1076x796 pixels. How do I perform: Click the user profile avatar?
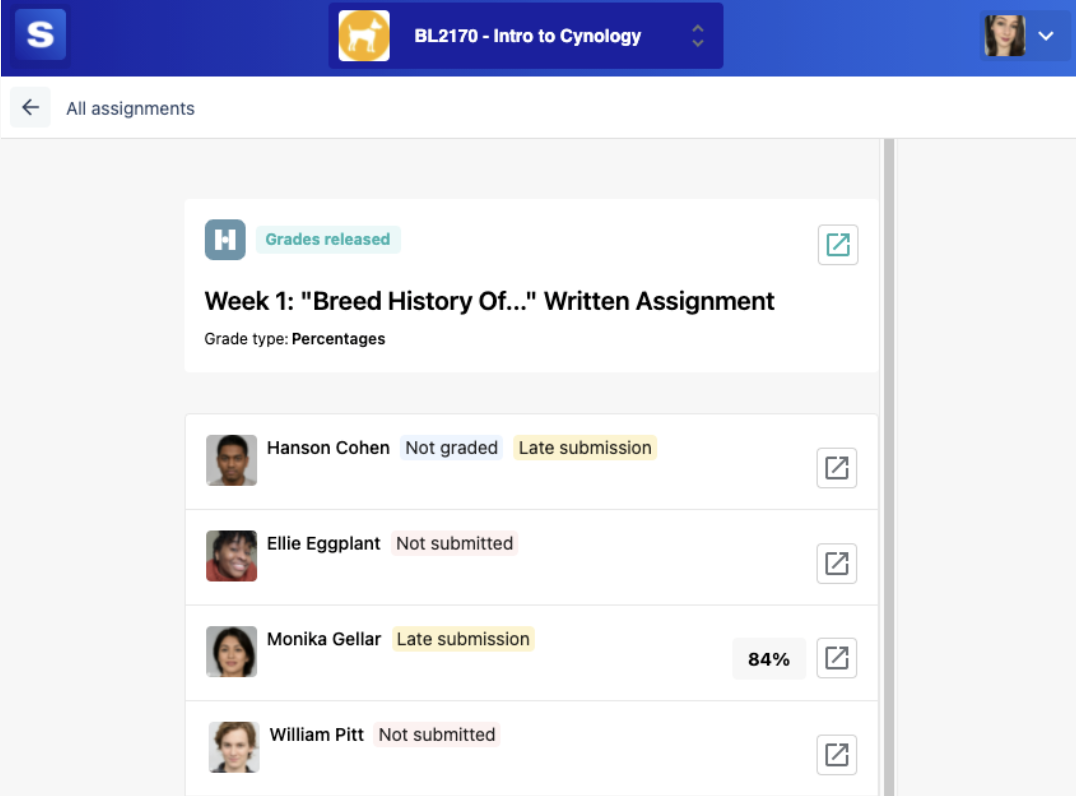1005,36
